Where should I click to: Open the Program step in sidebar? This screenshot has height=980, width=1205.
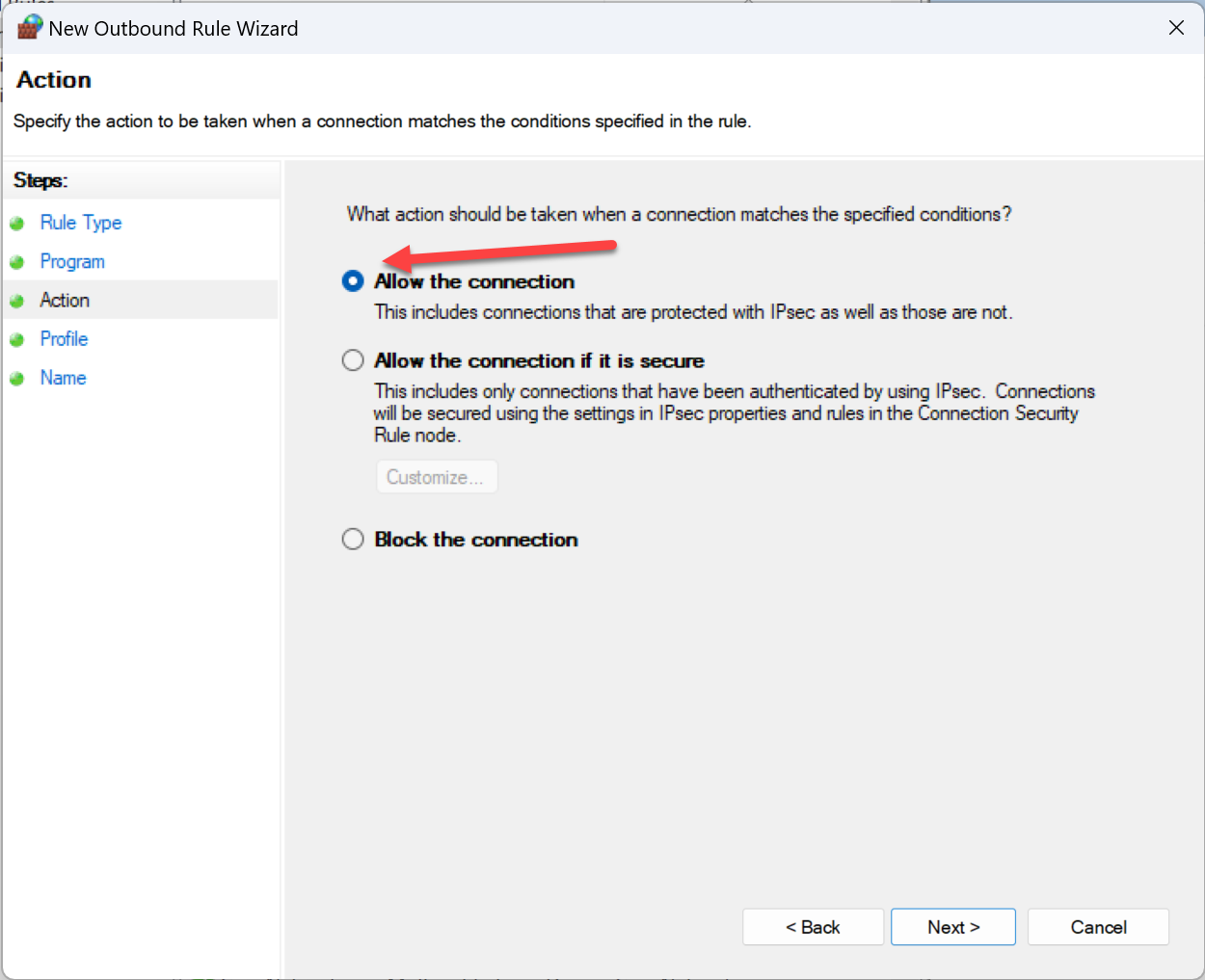pos(72,262)
